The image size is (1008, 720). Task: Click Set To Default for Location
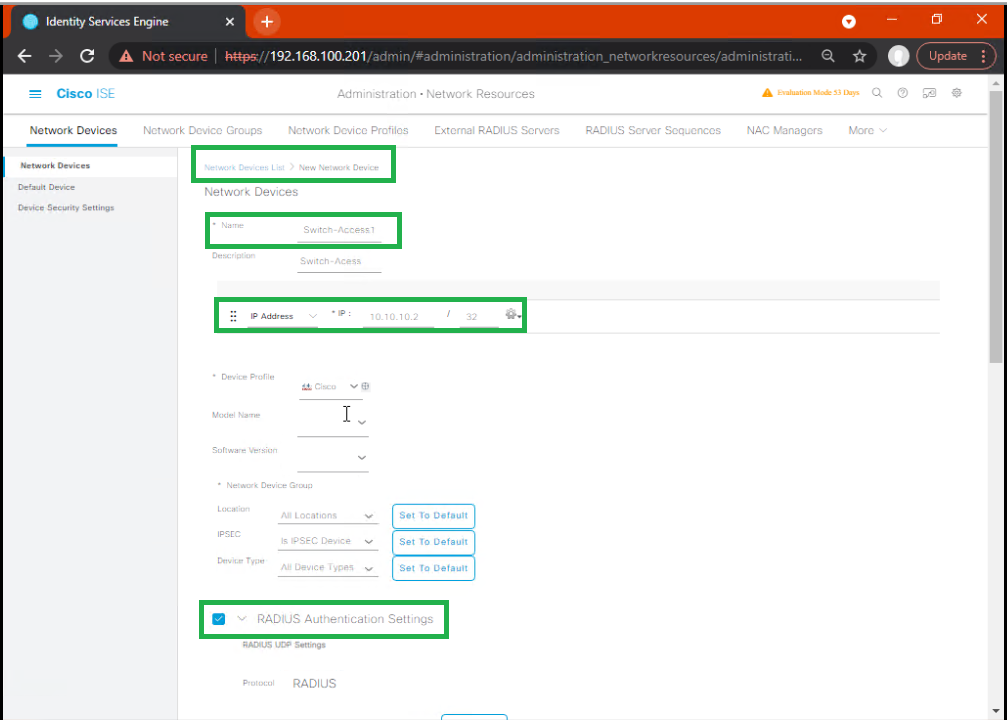click(433, 516)
